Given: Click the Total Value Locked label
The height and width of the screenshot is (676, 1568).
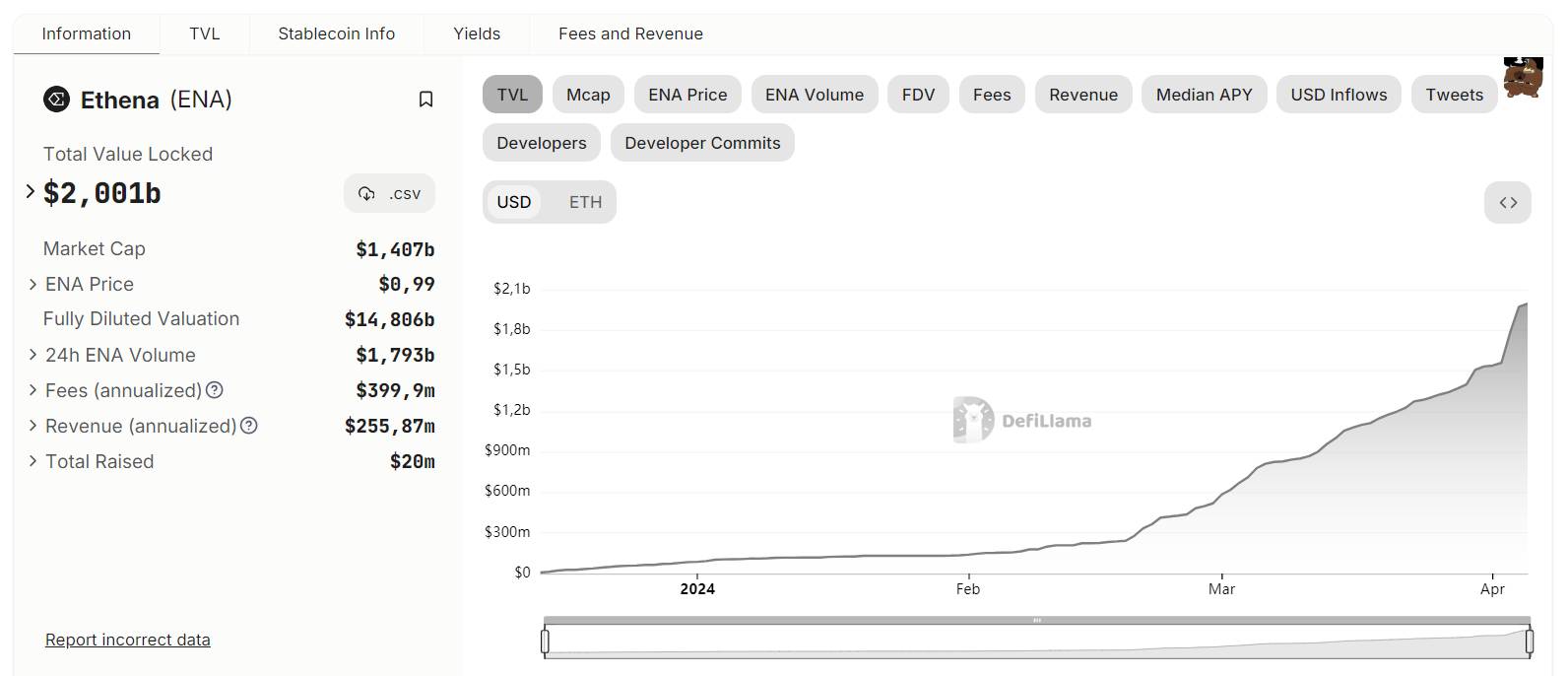Looking at the screenshot, I should click(x=128, y=154).
